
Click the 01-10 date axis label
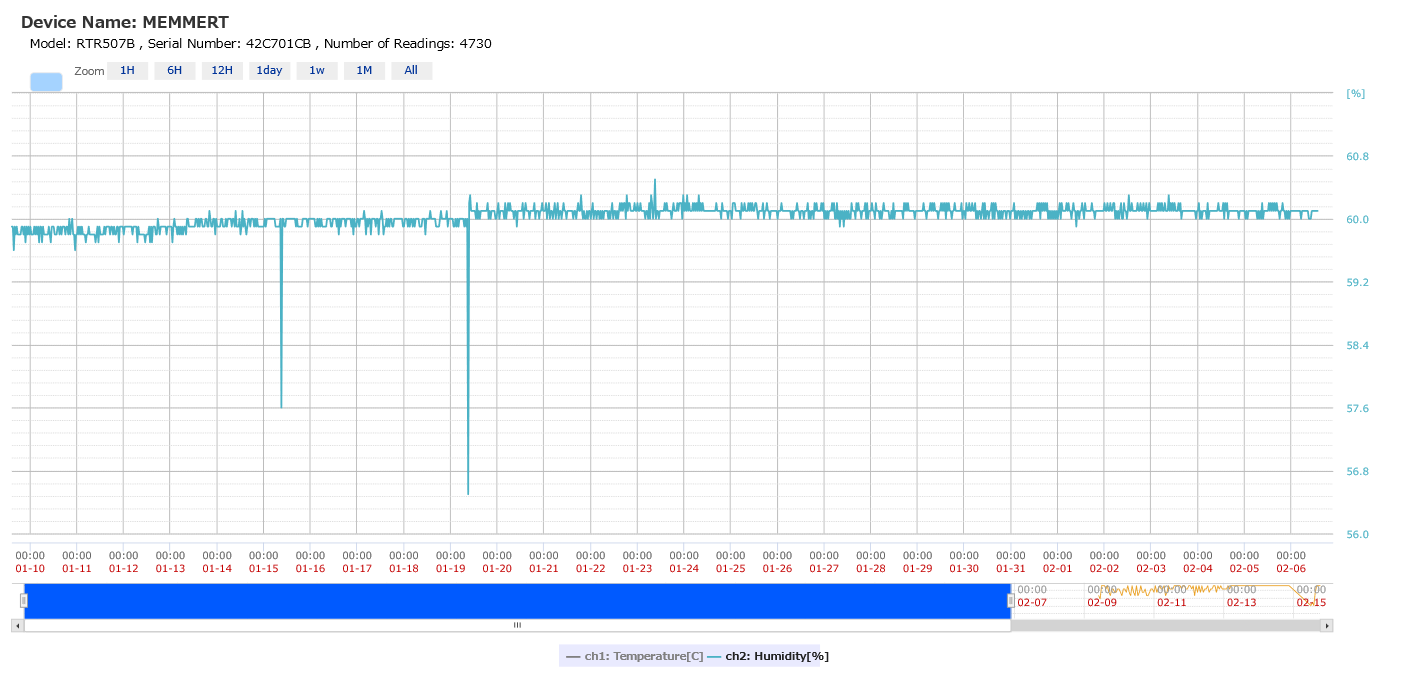pos(30,569)
